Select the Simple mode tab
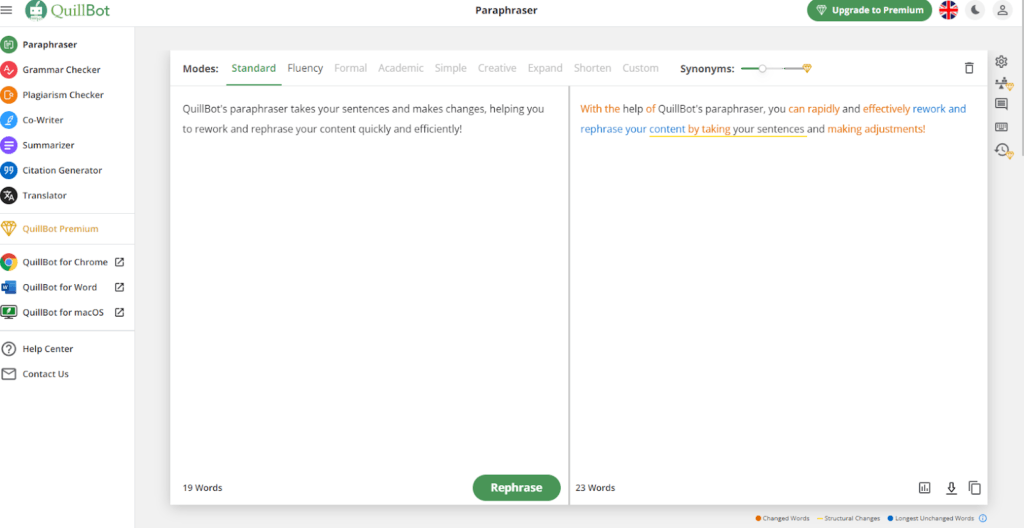This screenshot has width=1024, height=528. click(451, 68)
